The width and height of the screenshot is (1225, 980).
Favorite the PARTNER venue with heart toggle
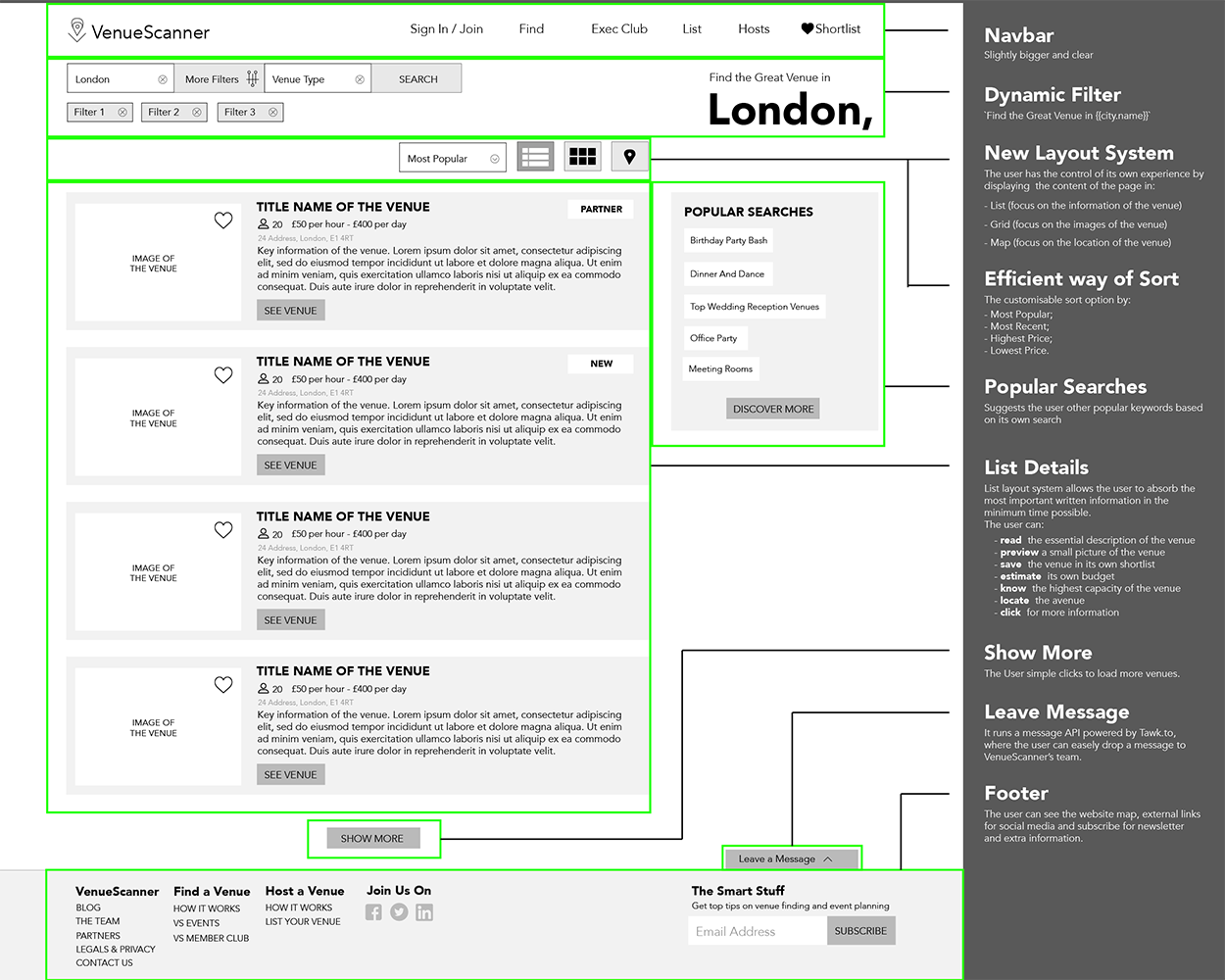click(223, 220)
